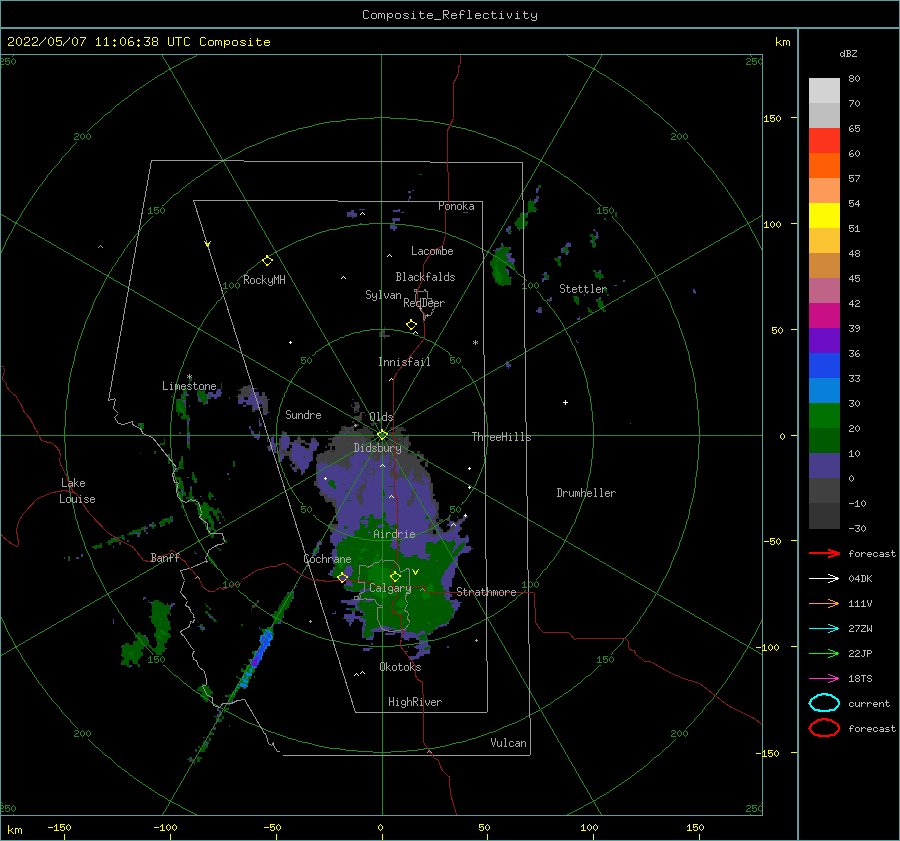Click the yellow diamond marker above Calgary

point(395,576)
